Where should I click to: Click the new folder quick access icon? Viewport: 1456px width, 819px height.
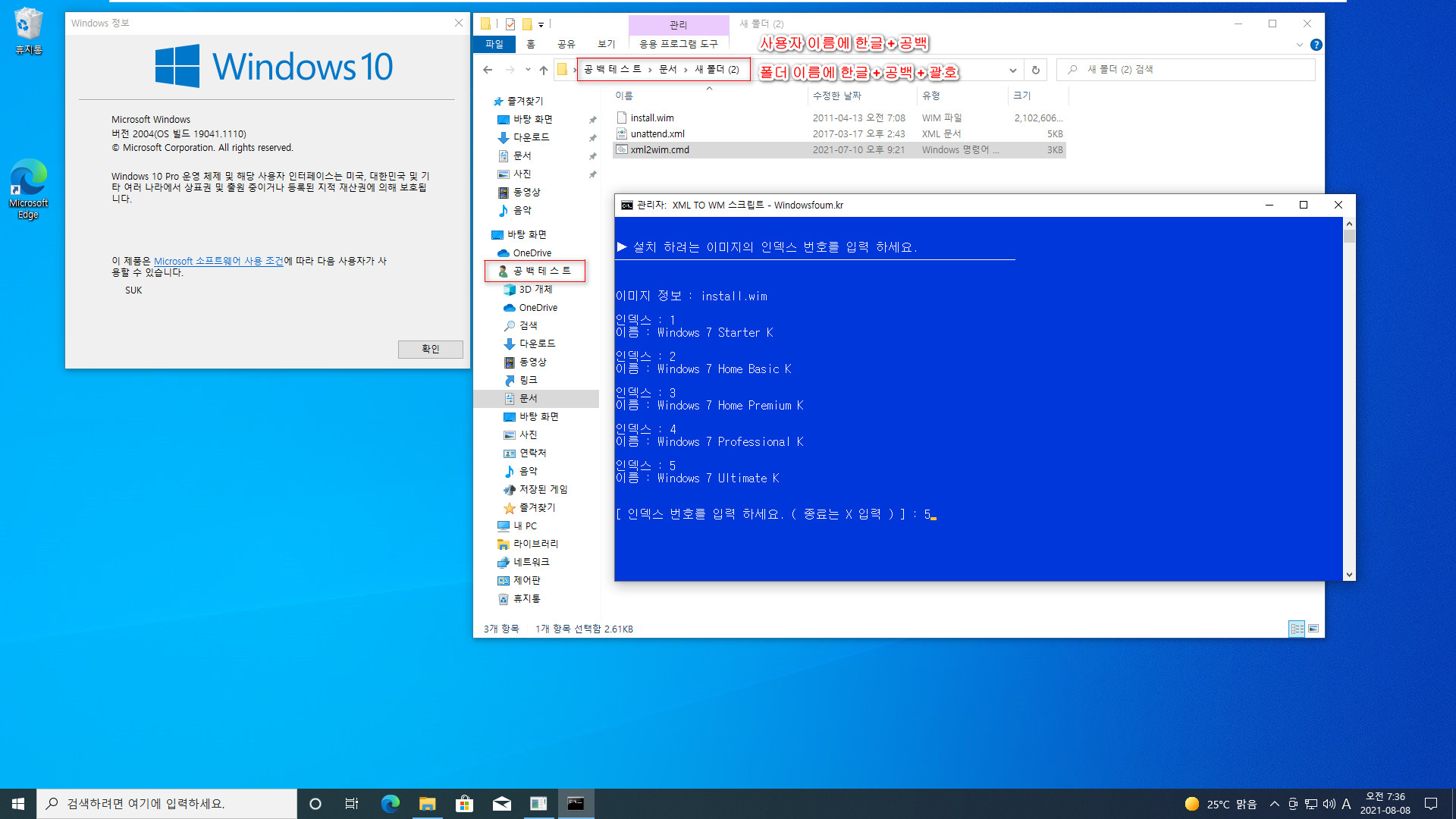527,24
